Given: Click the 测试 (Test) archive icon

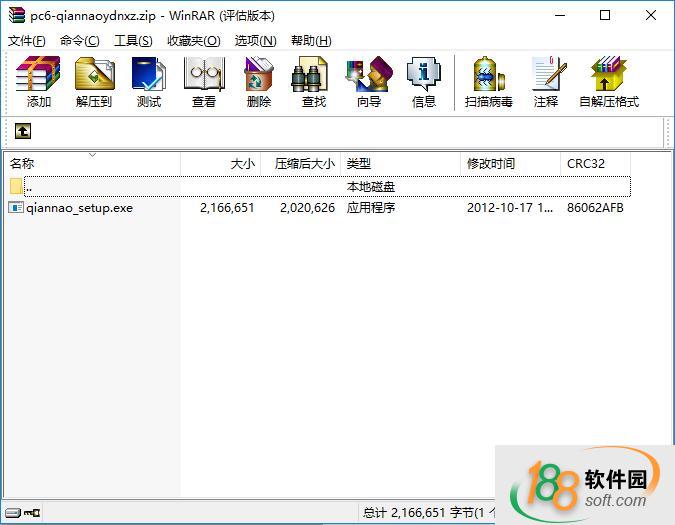Looking at the screenshot, I should [x=149, y=82].
